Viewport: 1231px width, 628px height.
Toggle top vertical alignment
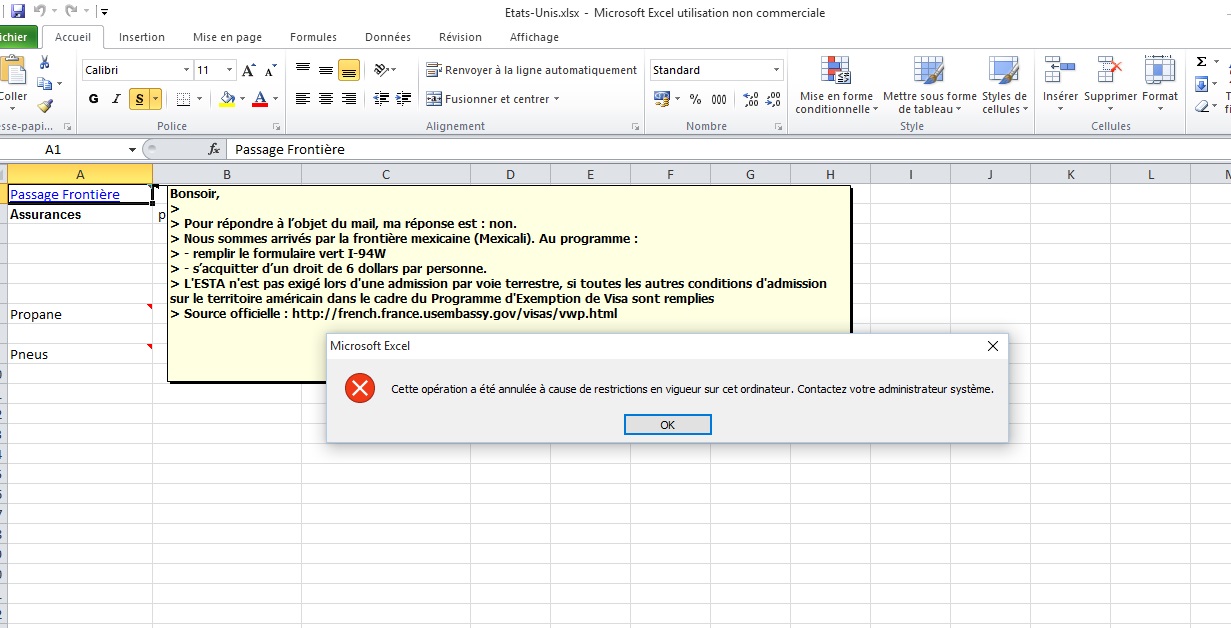pyautogui.click(x=303, y=70)
